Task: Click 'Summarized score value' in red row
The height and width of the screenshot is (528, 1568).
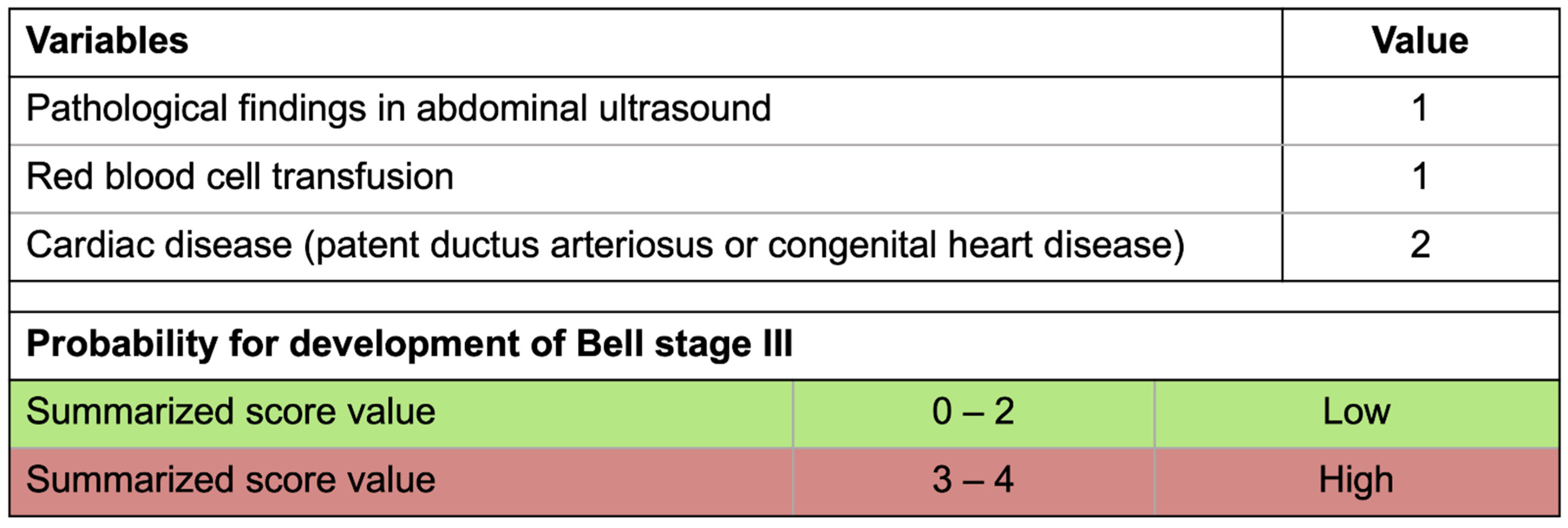Action: point(231,480)
